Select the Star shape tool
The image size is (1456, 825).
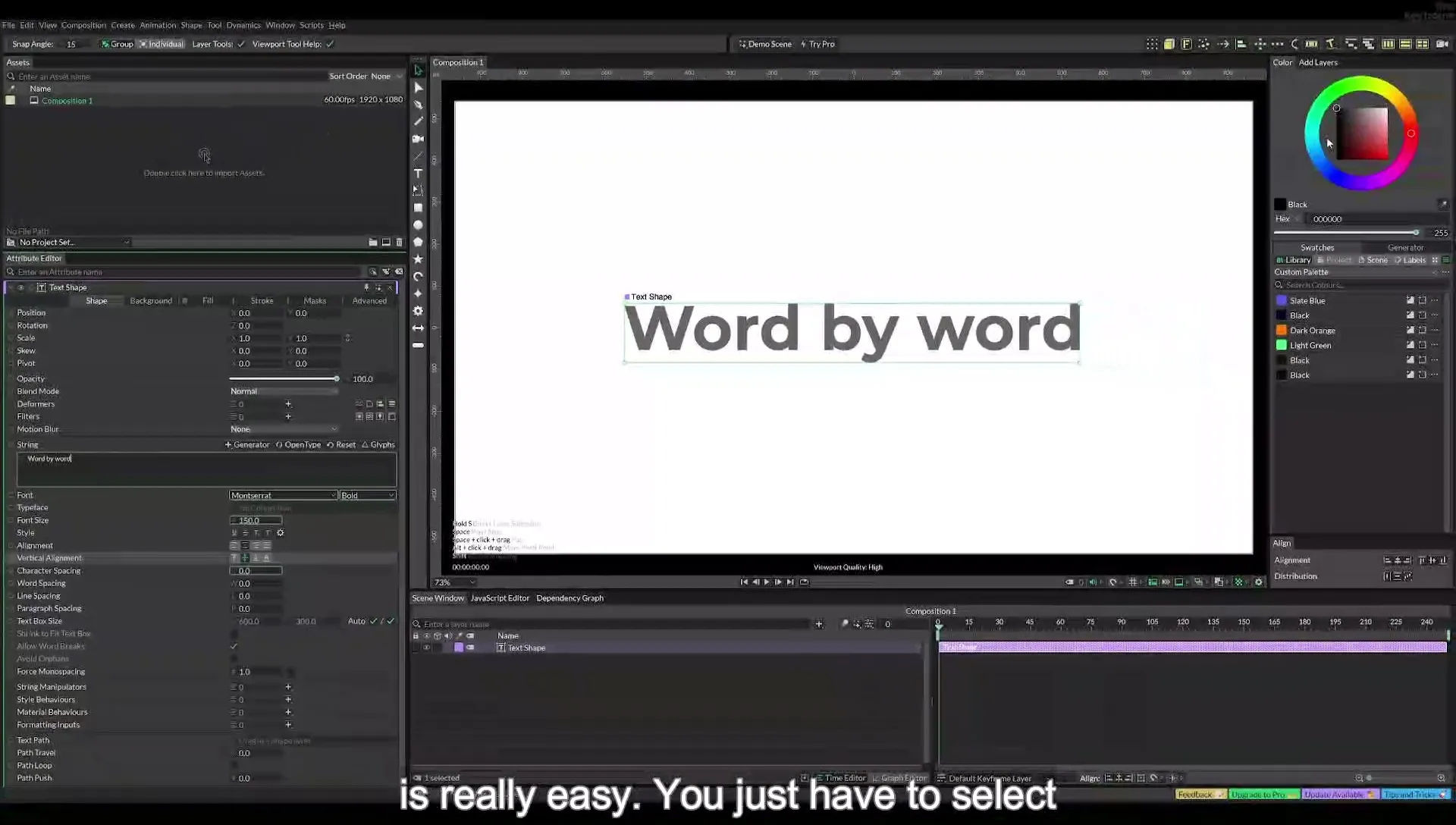coord(418,259)
